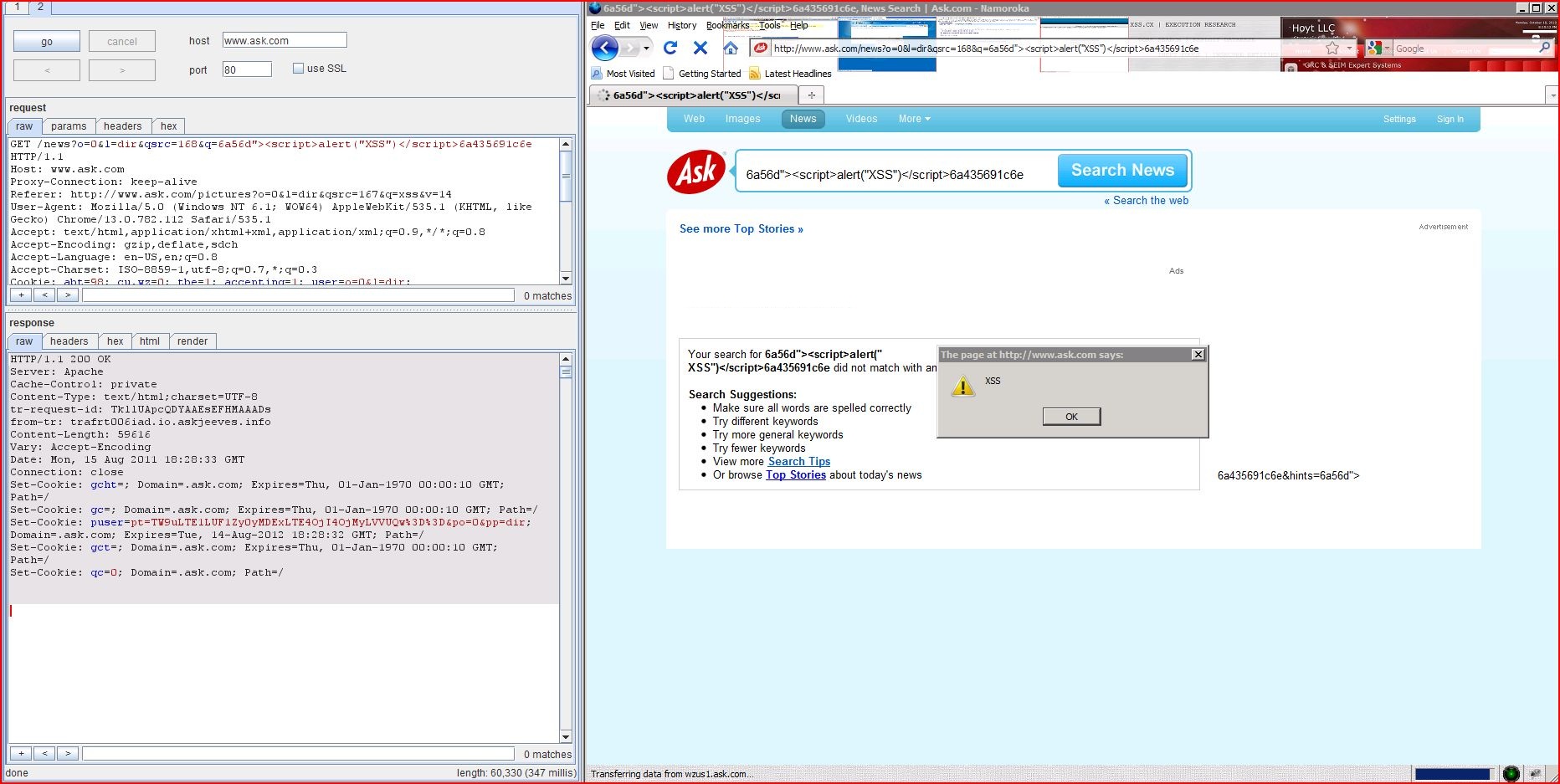
Task: Click the browser Home icon
Action: [731, 48]
